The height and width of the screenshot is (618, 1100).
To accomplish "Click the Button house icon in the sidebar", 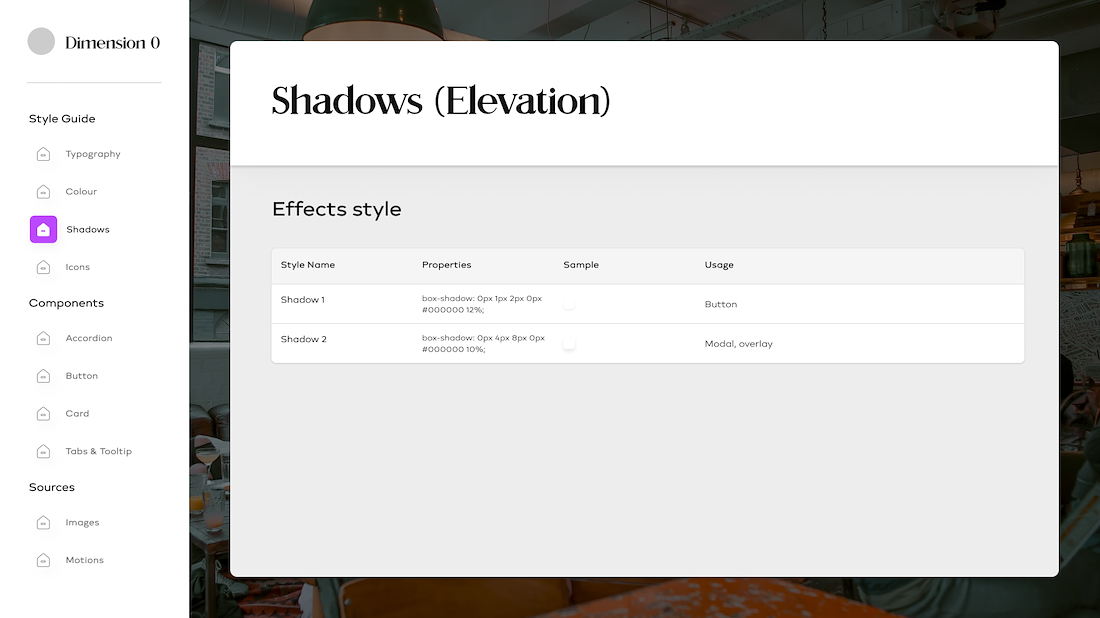I will tap(43, 376).
